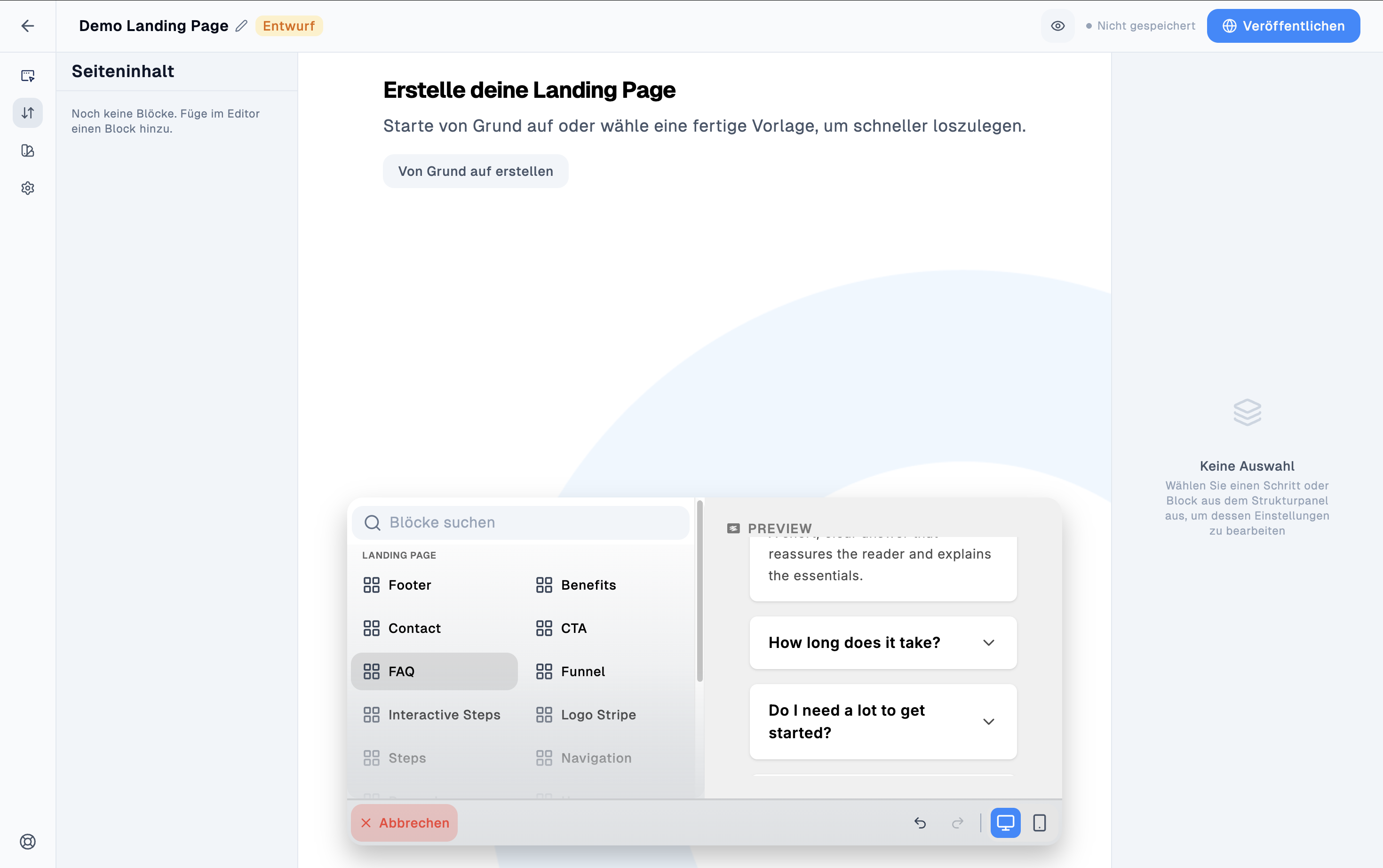Click the FAQ block grid icon
Screen dimensions: 1383x868
pyautogui.click(x=372, y=671)
